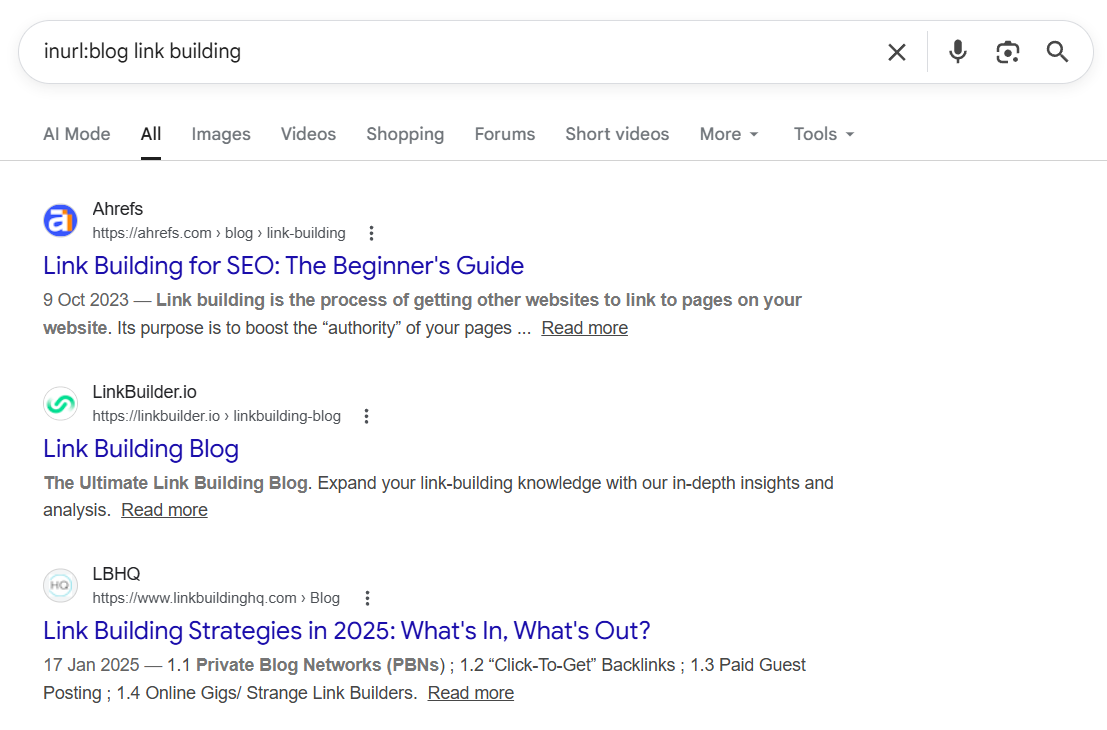1107x730 pixels.
Task: Expand the More search categories dropdown
Action: point(729,133)
